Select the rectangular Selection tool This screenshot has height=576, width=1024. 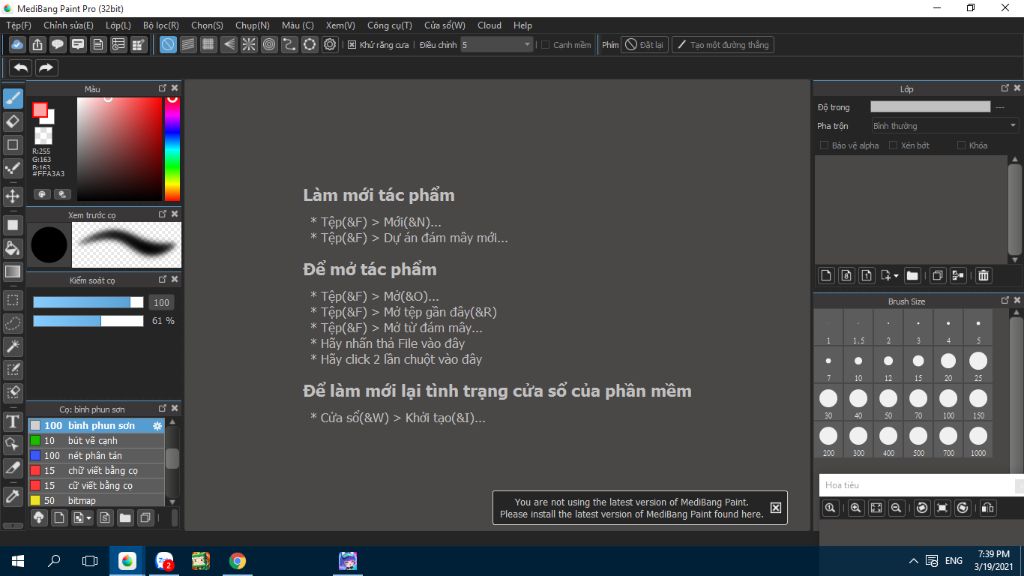pos(12,300)
